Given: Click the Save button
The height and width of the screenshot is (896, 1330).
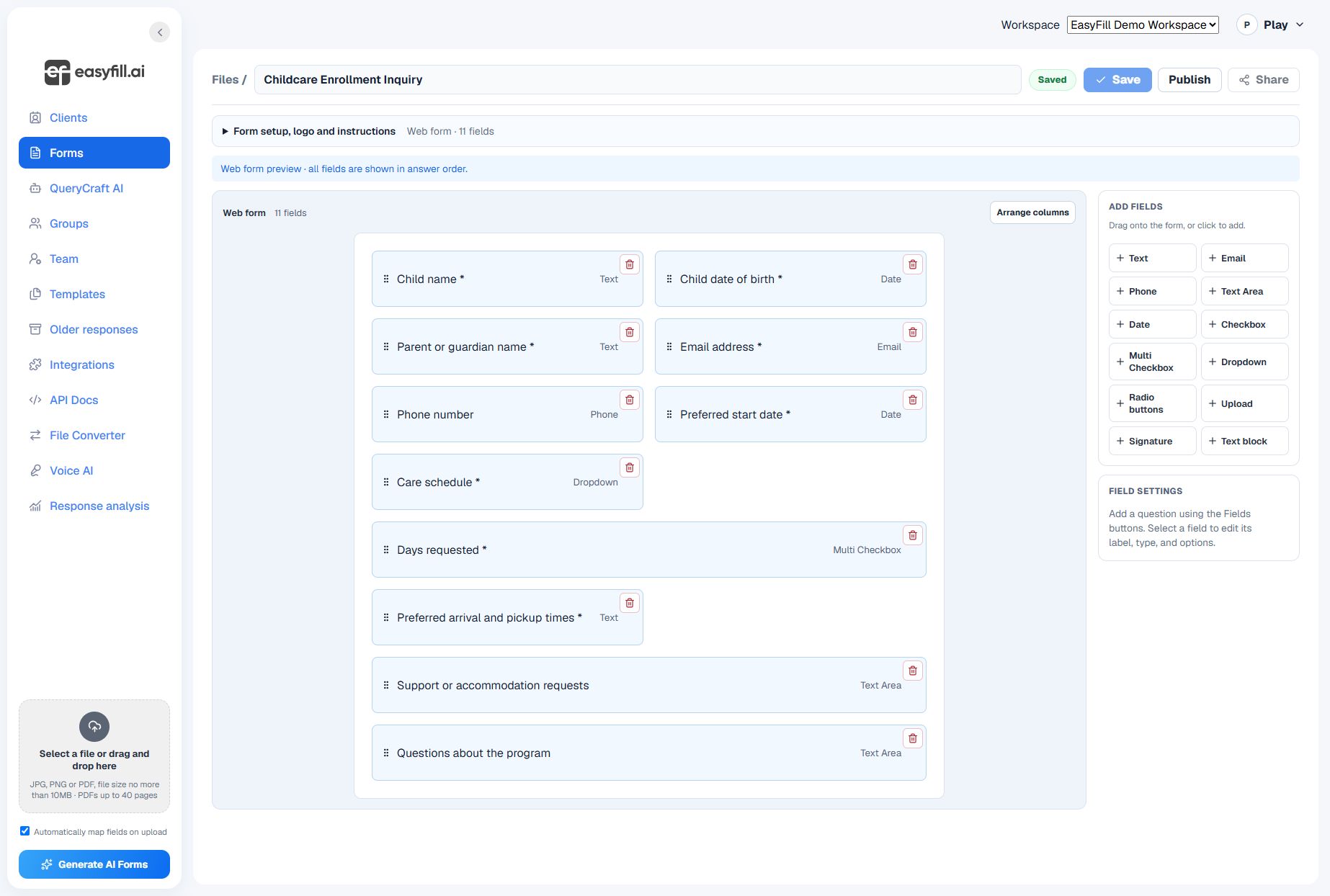Looking at the screenshot, I should click(1117, 80).
